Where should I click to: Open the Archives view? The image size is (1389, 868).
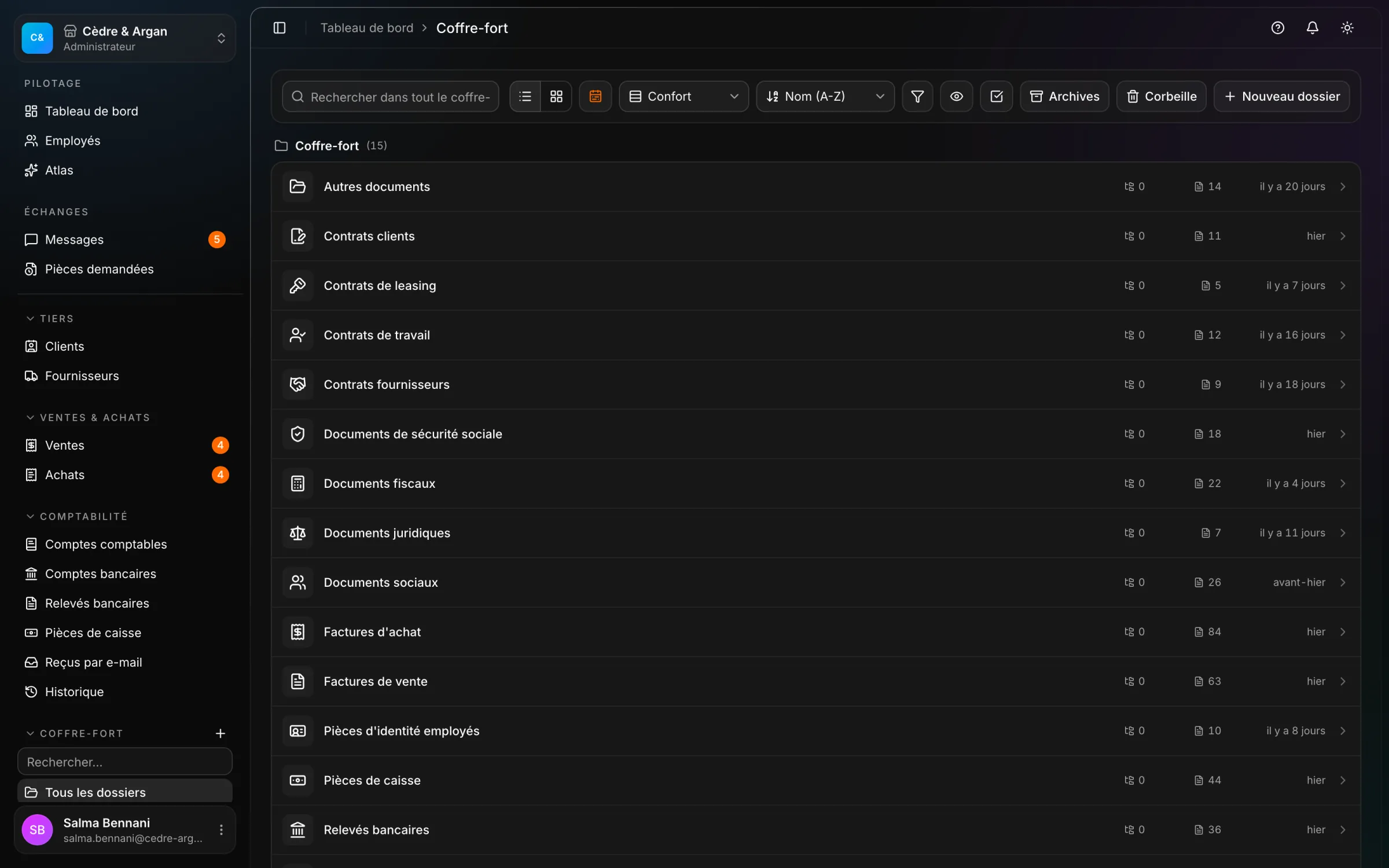[x=1064, y=96]
